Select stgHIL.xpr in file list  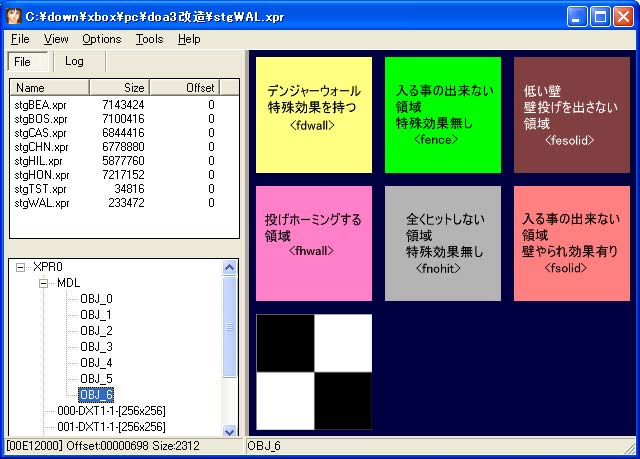[x=38, y=161]
